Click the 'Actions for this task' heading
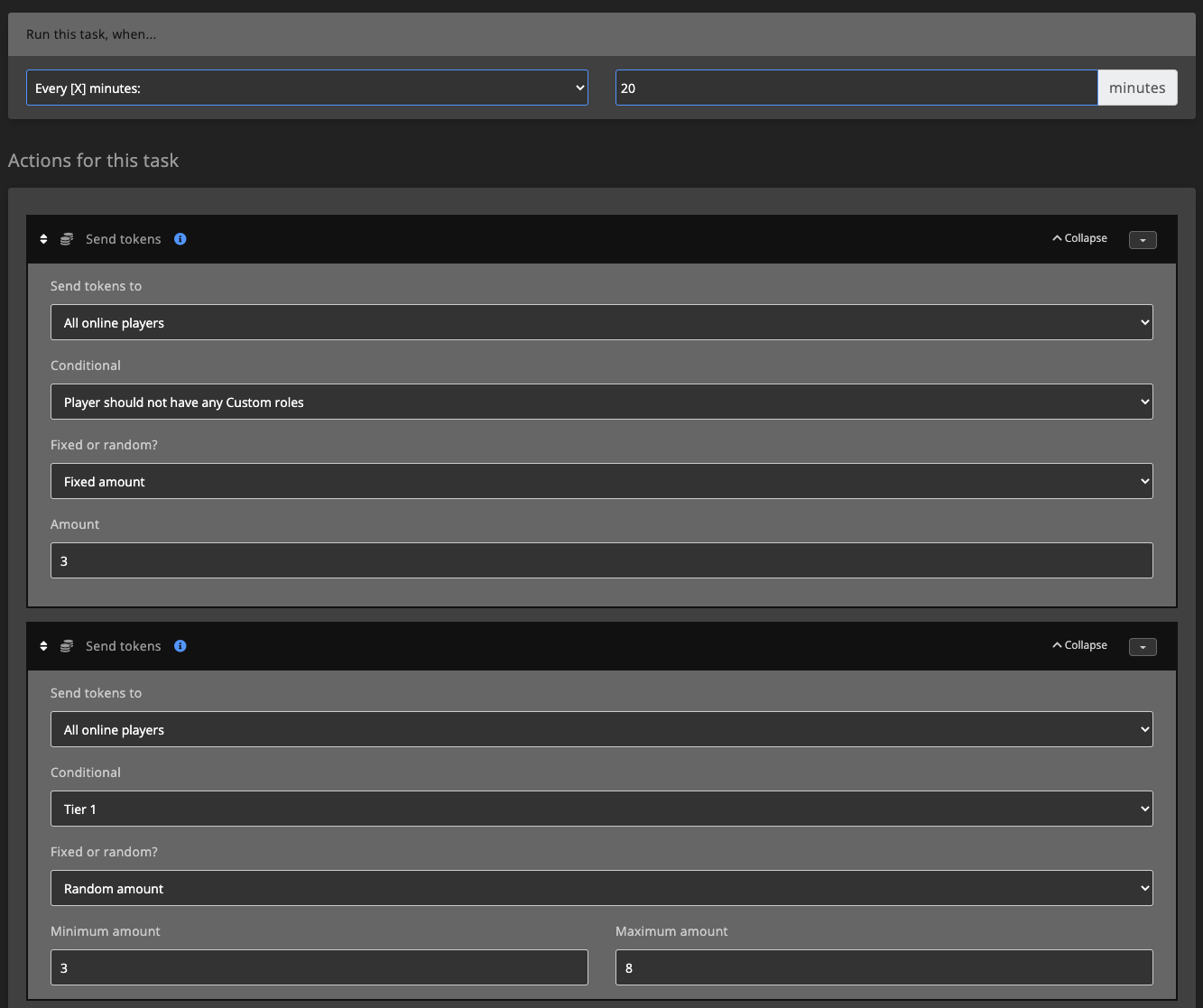 point(94,161)
